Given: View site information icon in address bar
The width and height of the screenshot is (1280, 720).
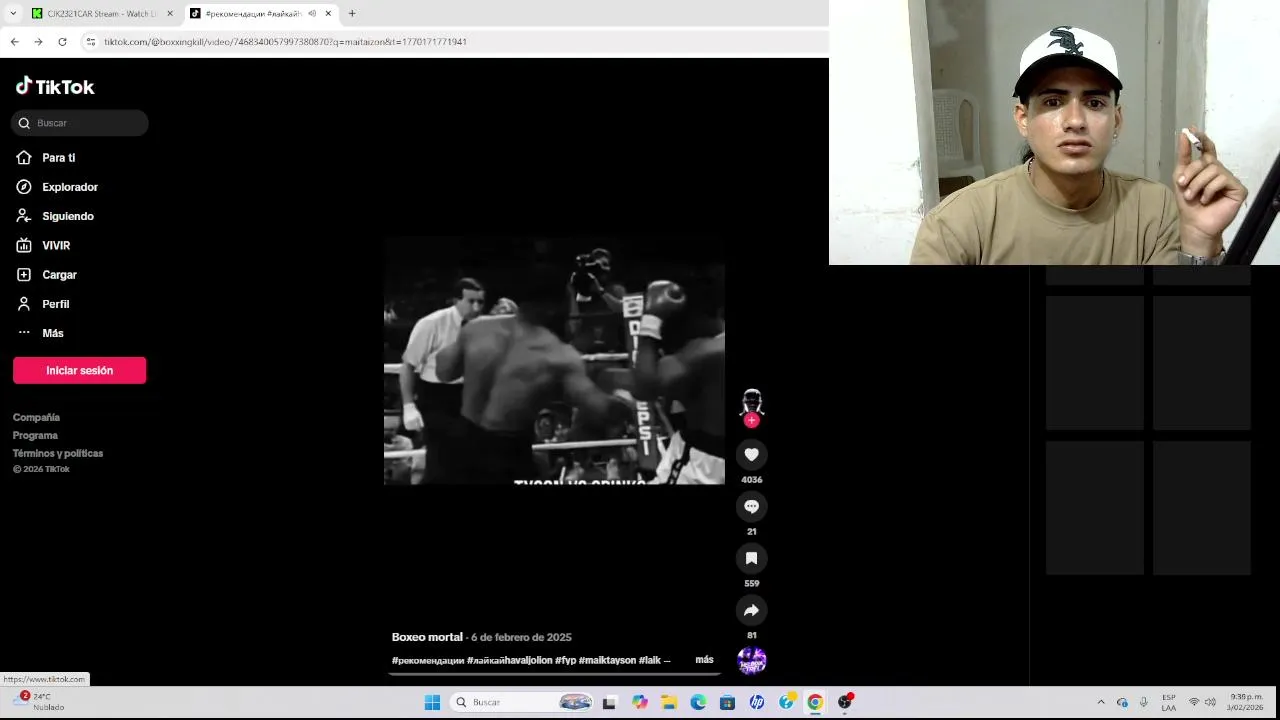Looking at the screenshot, I should click(90, 42).
